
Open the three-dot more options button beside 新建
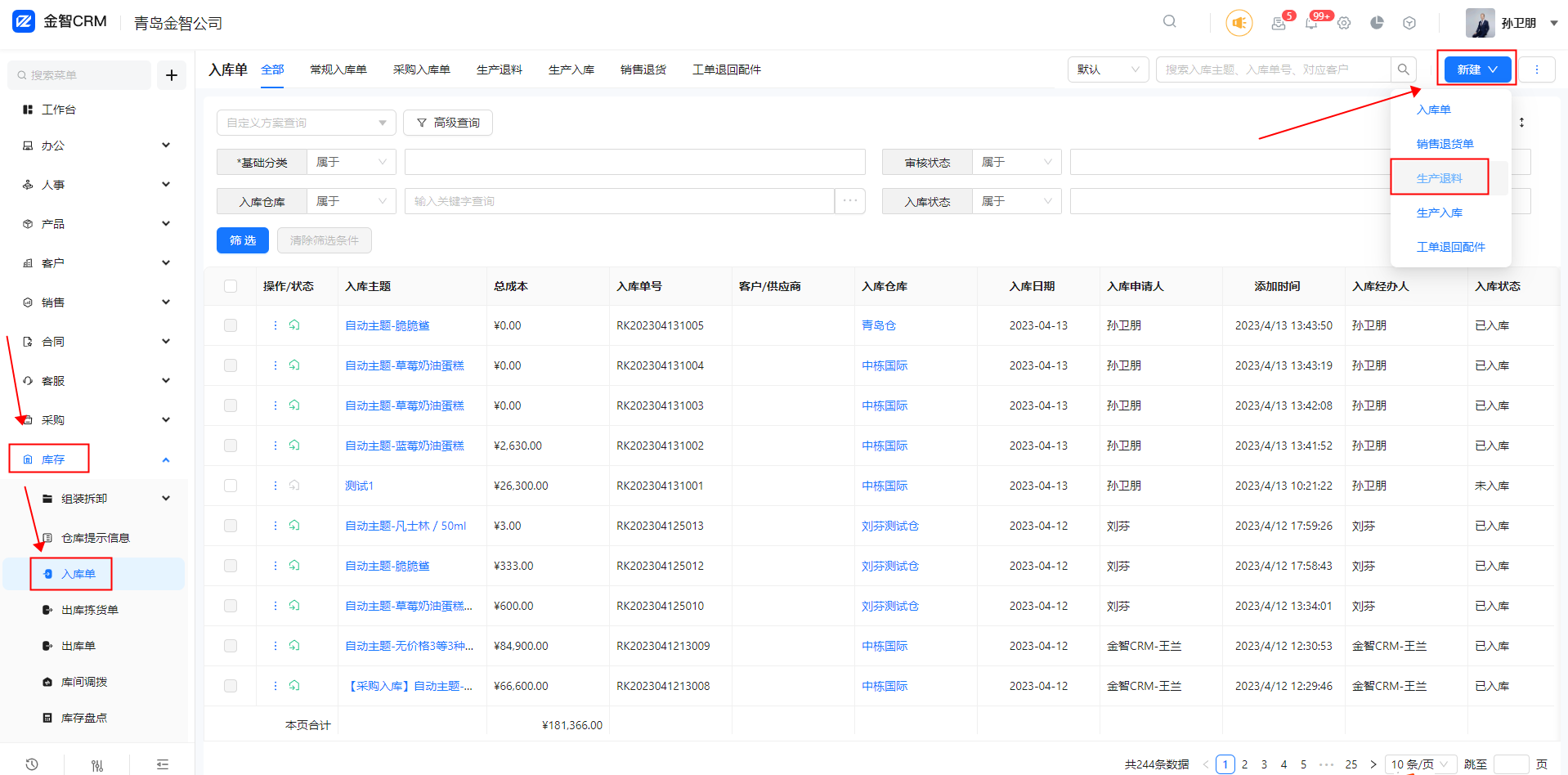[1537, 69]
